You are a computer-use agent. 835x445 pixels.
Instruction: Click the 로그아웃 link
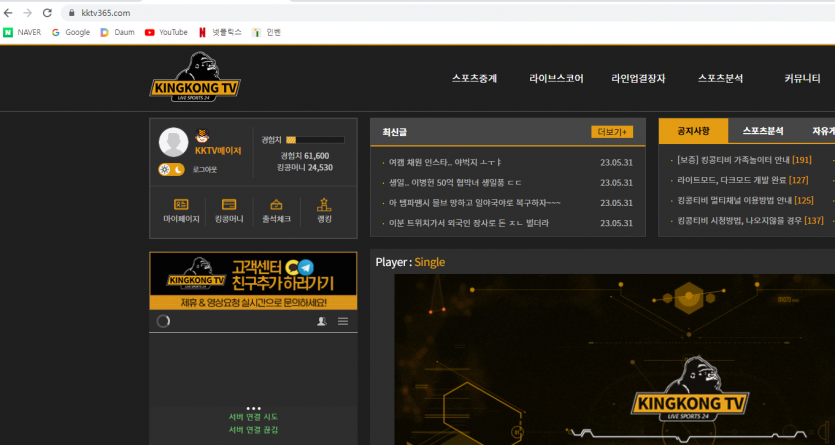tap(204, 170)
